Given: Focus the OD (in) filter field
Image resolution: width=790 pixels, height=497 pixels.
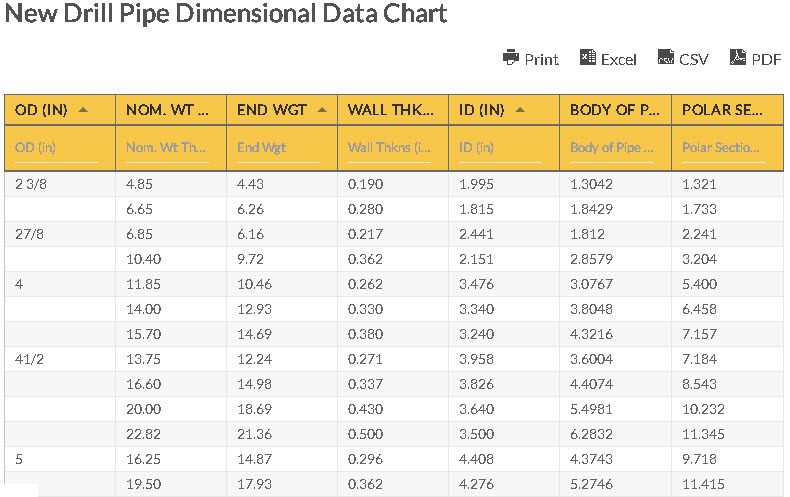Looking at the screenshot, I should 57,148.
